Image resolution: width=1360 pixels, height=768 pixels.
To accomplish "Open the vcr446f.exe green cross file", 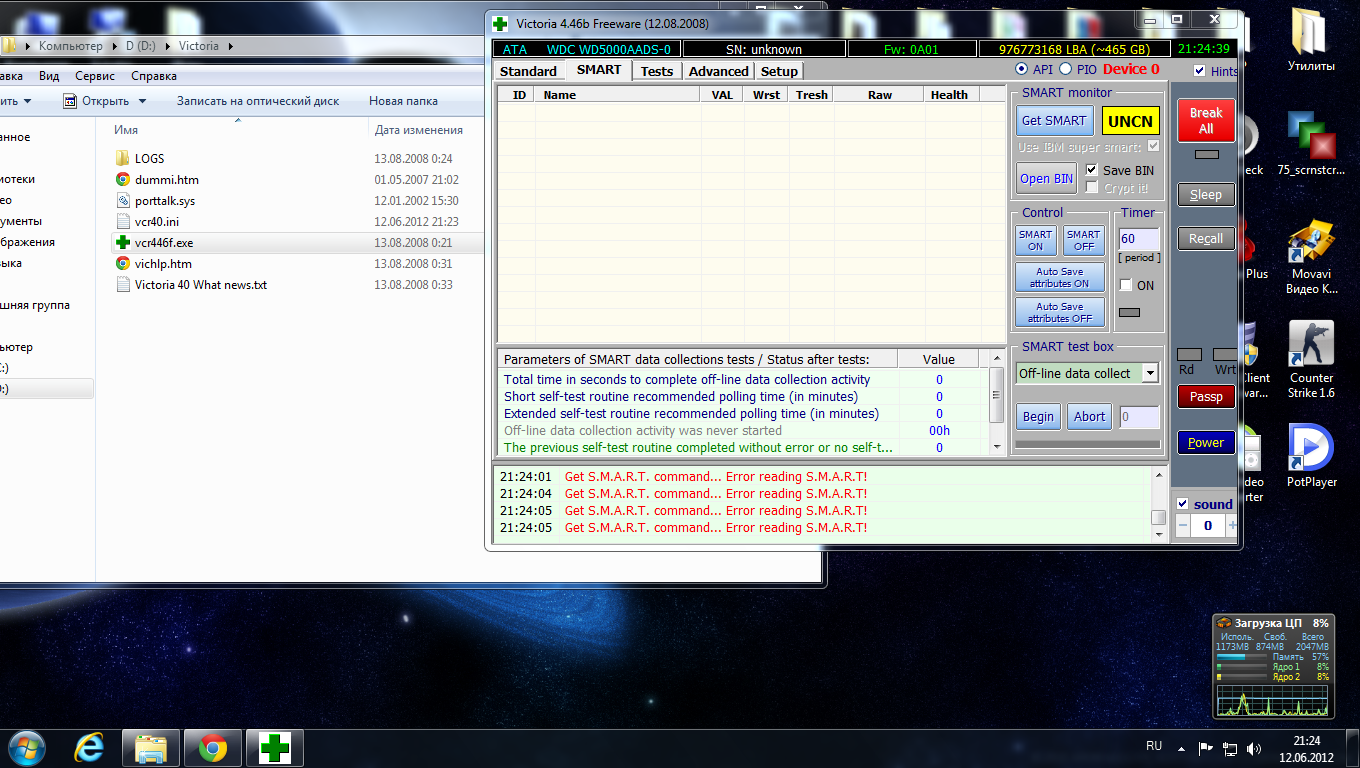I will 164,243.
